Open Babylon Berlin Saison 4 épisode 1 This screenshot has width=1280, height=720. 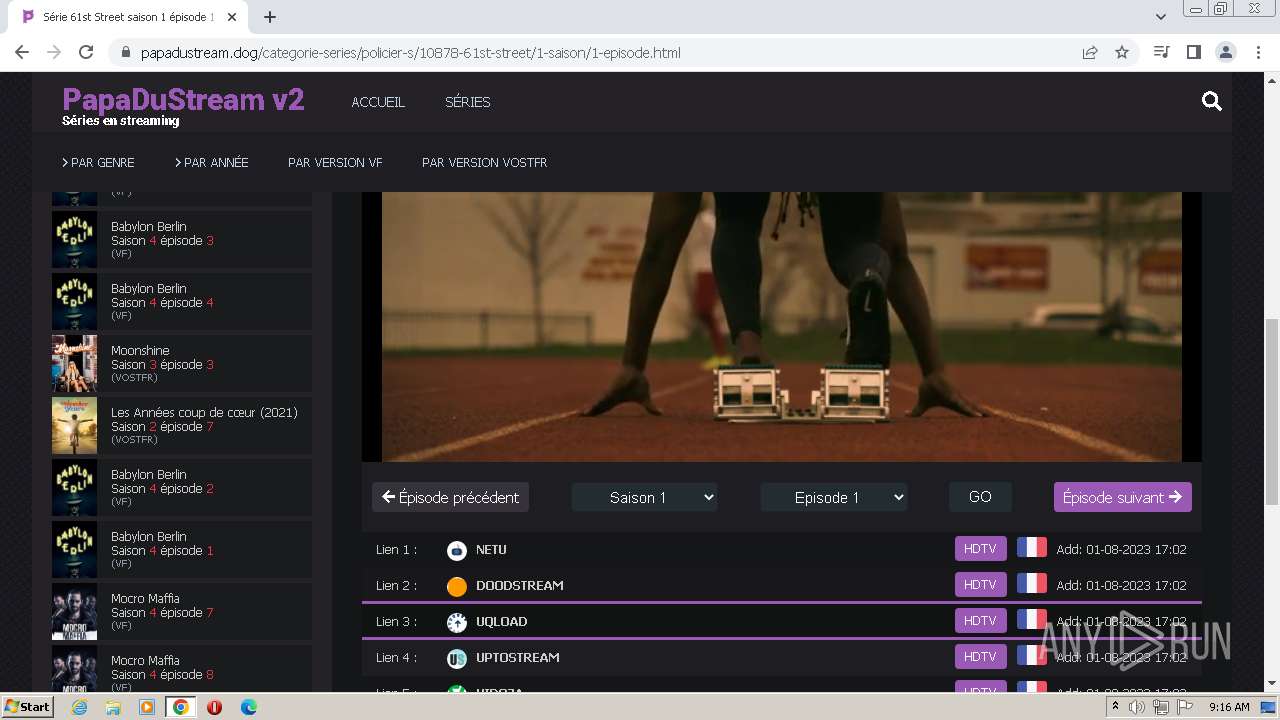tap(182, 550)
